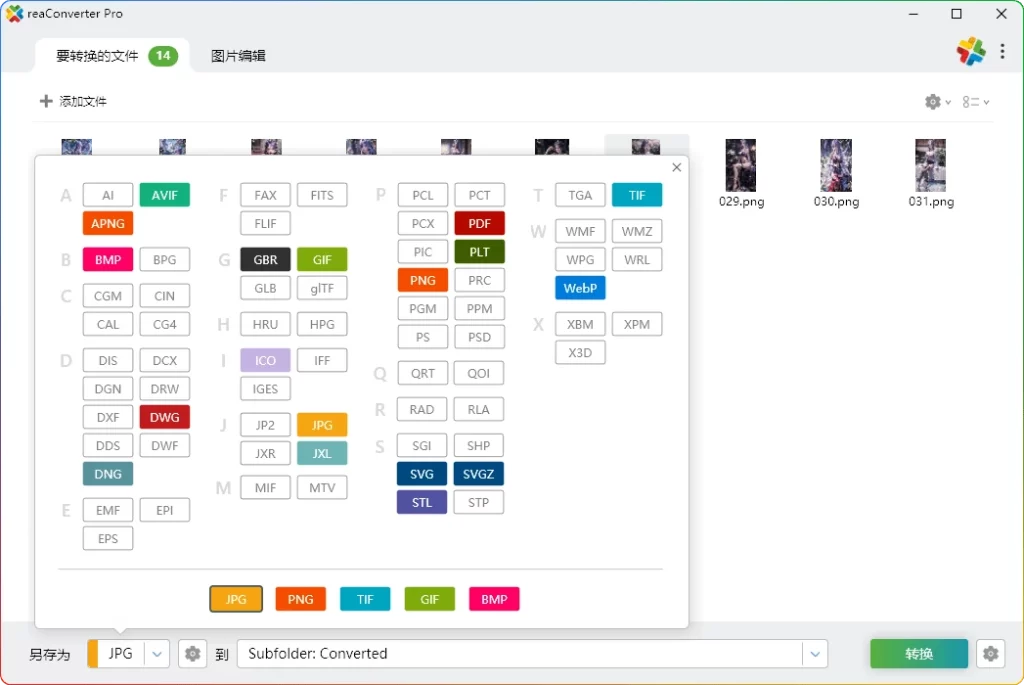
Task: Toggle the PDF format selection
Action: [x=479, y=223]
